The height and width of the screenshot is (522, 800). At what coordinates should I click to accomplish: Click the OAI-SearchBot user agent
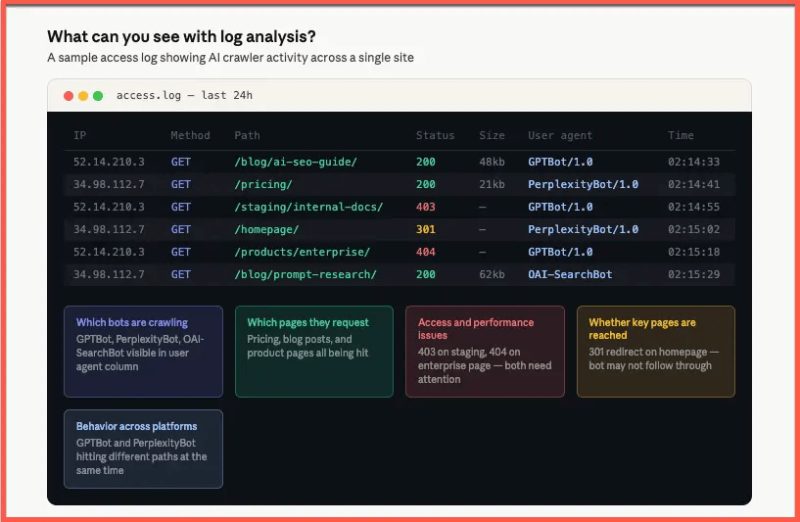(x=570, y=275)
